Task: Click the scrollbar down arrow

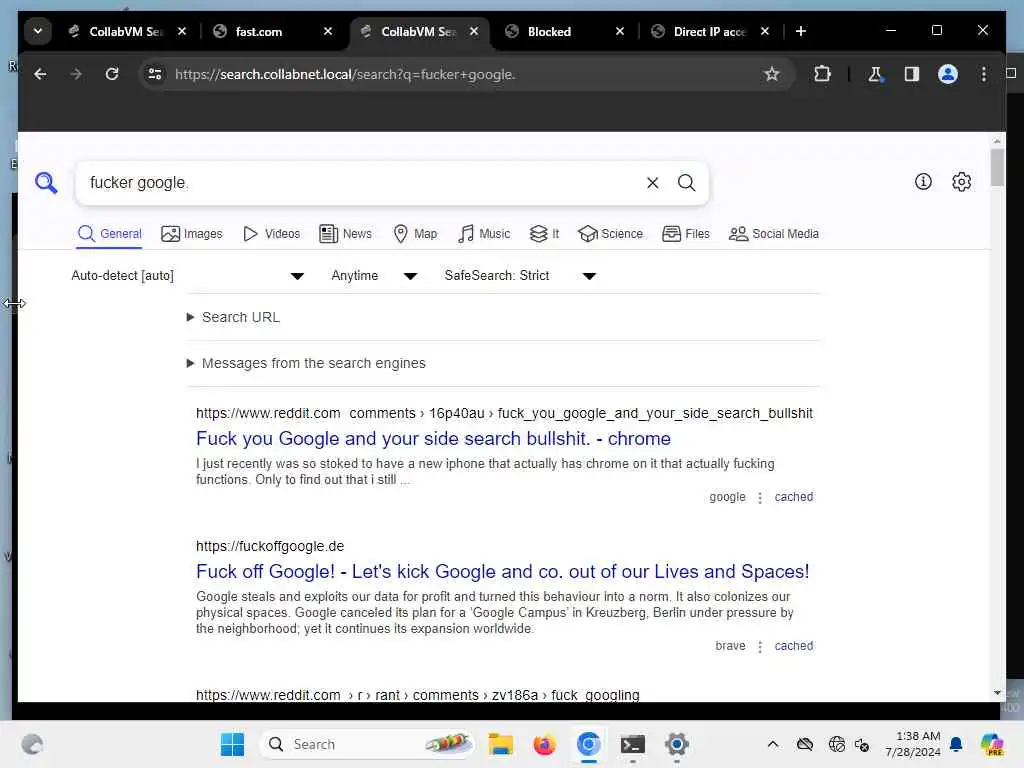Action: [997, 693]
